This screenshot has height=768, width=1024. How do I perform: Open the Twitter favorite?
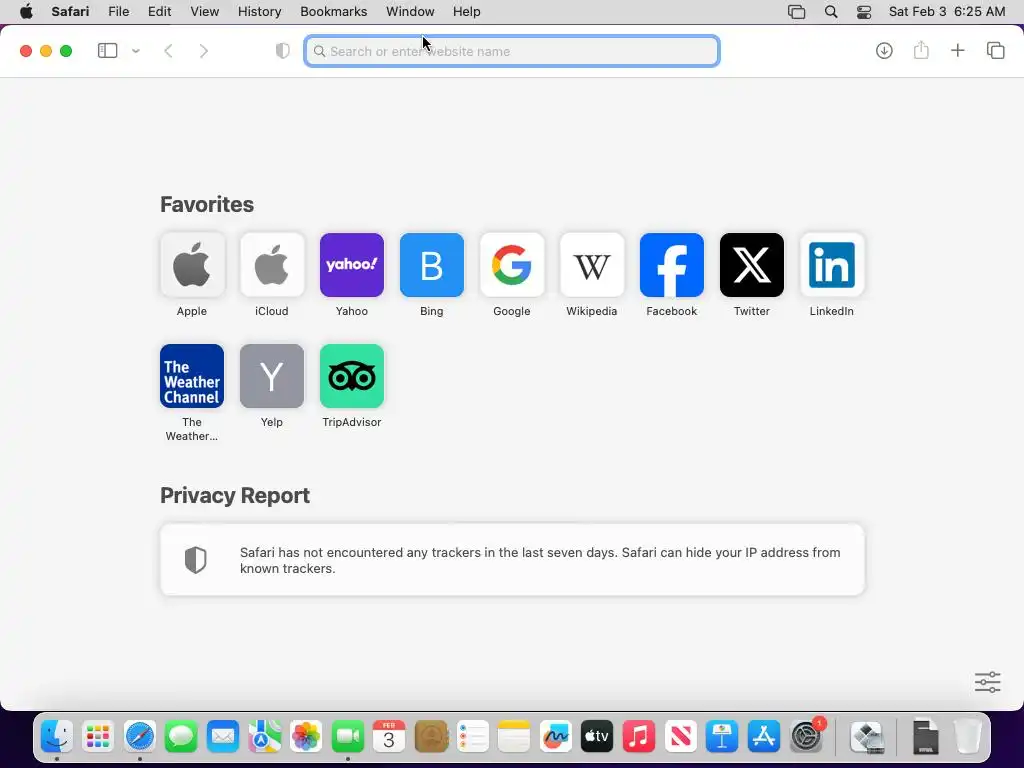[752, 265]
